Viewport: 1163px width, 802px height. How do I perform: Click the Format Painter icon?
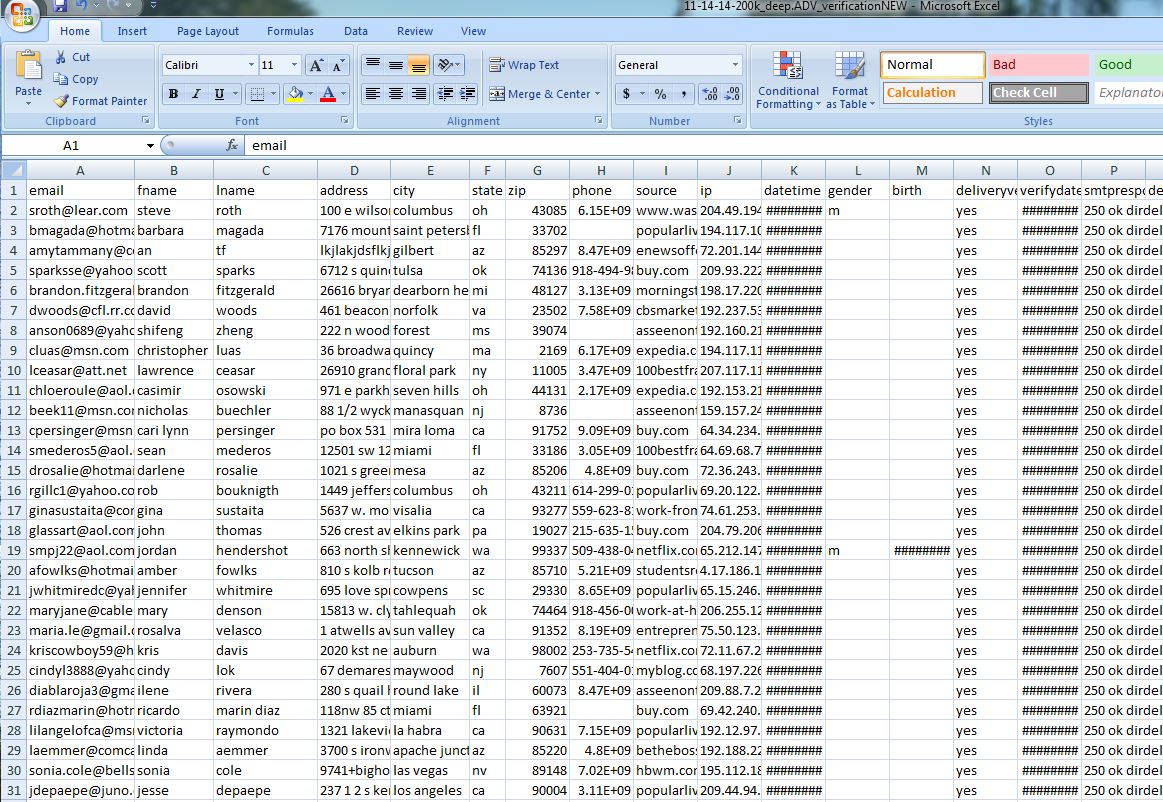point(62,100)
